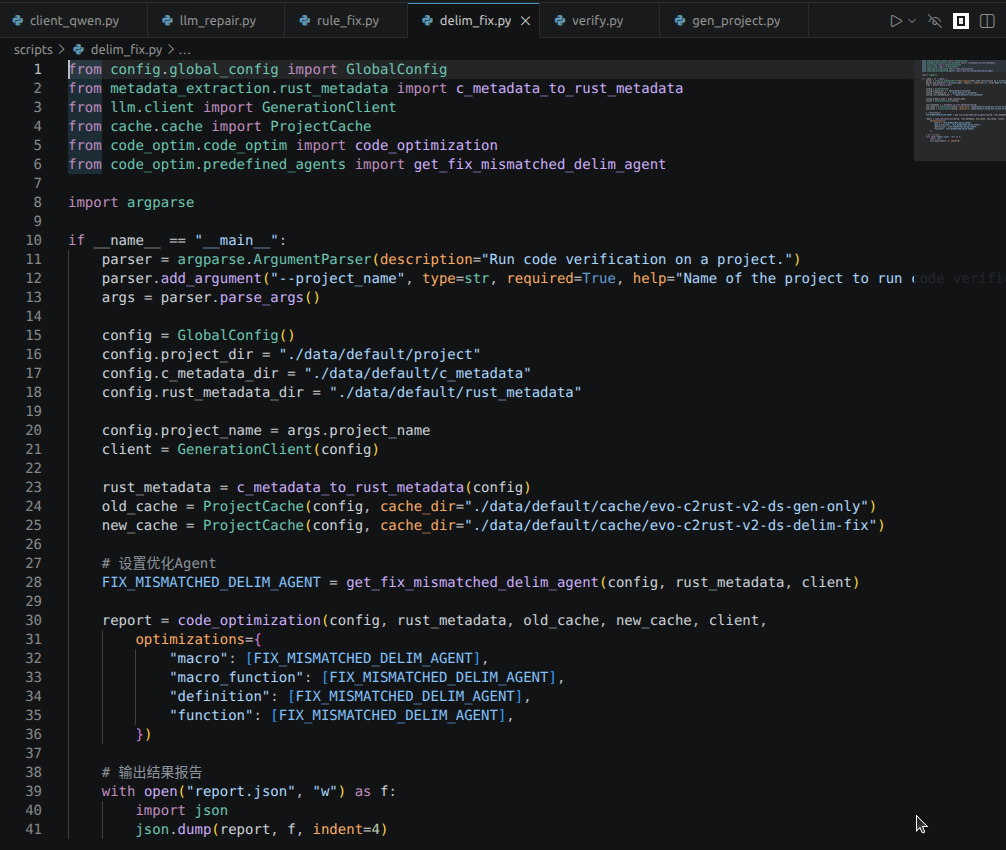This screenshot has height=850, width=1006.
Task: Click the '# 输出结果报告' comment
Action: [151, 772]
